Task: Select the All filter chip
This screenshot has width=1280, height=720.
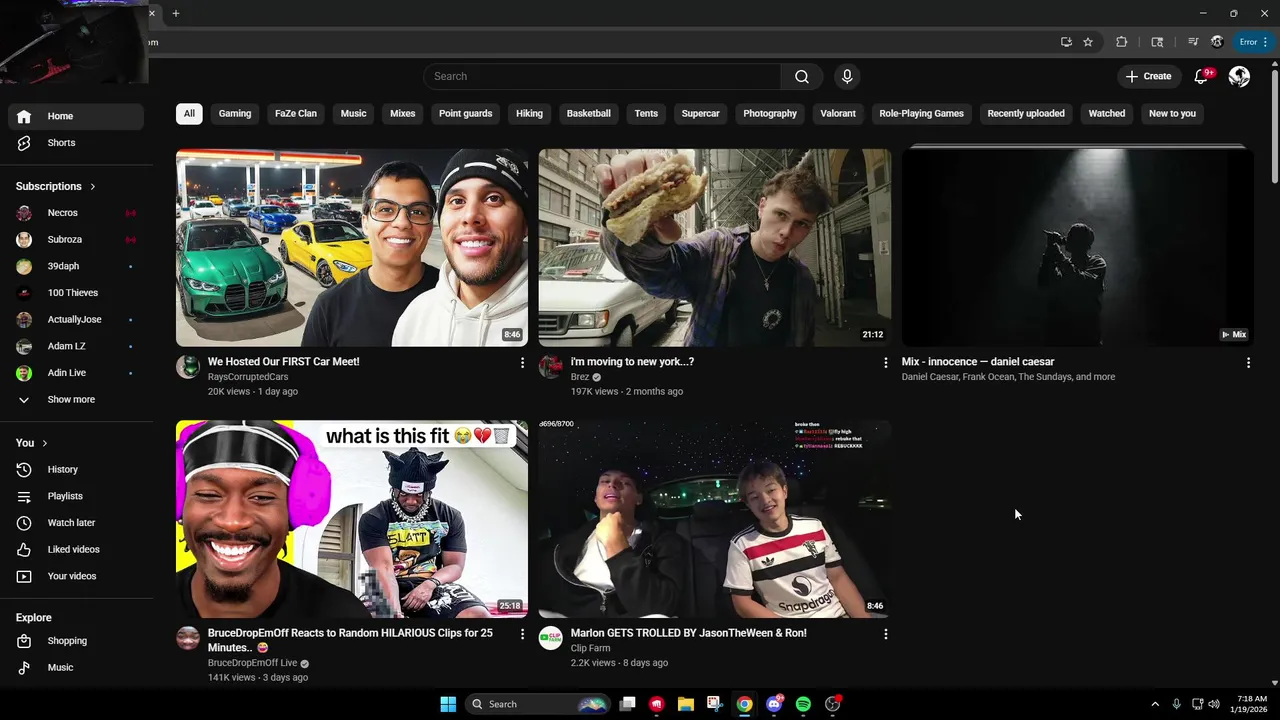Action: click(189, 114)
